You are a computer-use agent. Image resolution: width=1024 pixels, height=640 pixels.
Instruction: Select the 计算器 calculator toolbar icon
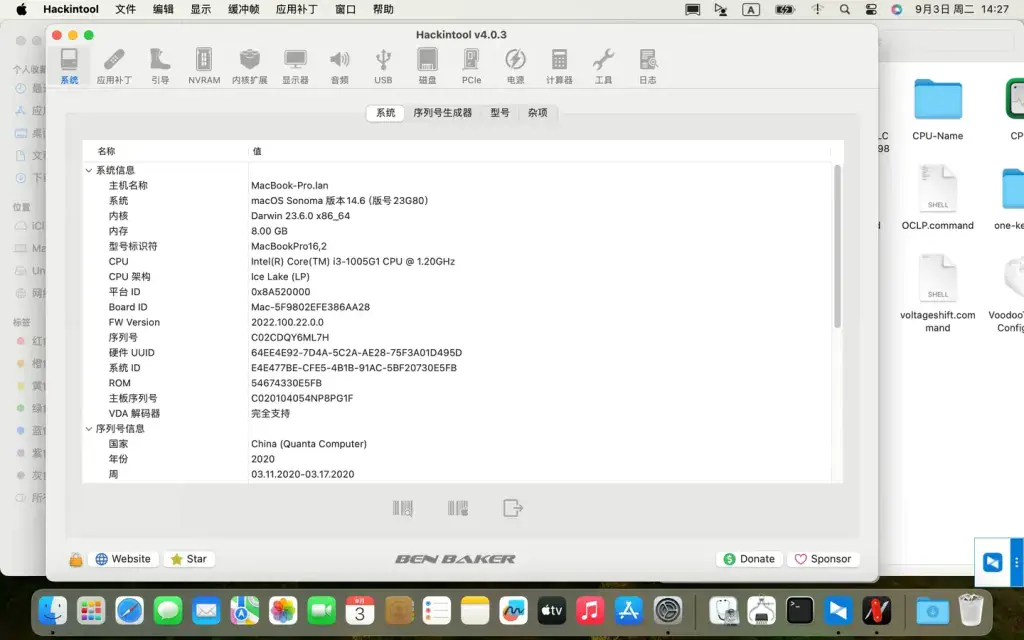pos(559,66)
